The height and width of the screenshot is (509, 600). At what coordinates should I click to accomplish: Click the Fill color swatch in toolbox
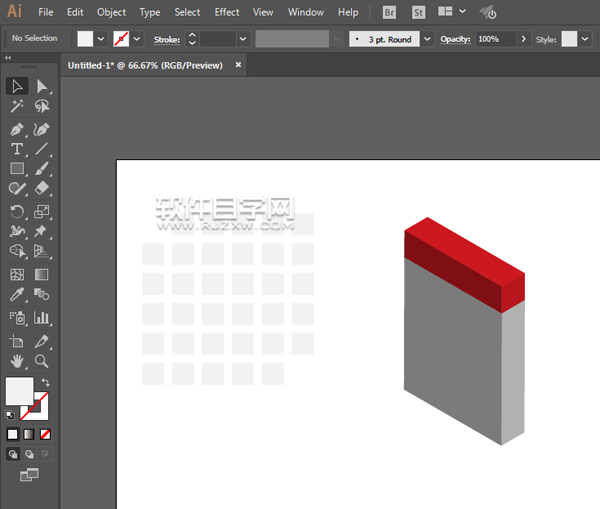click(x=19, y=391)
